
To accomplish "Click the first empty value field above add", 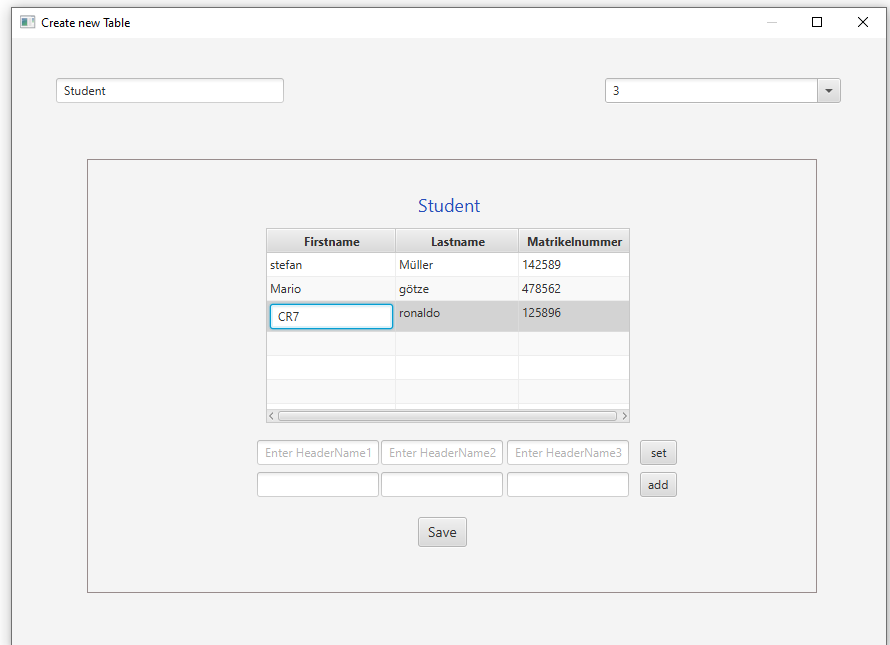I will pyautogui.click(x=317, y=484).
